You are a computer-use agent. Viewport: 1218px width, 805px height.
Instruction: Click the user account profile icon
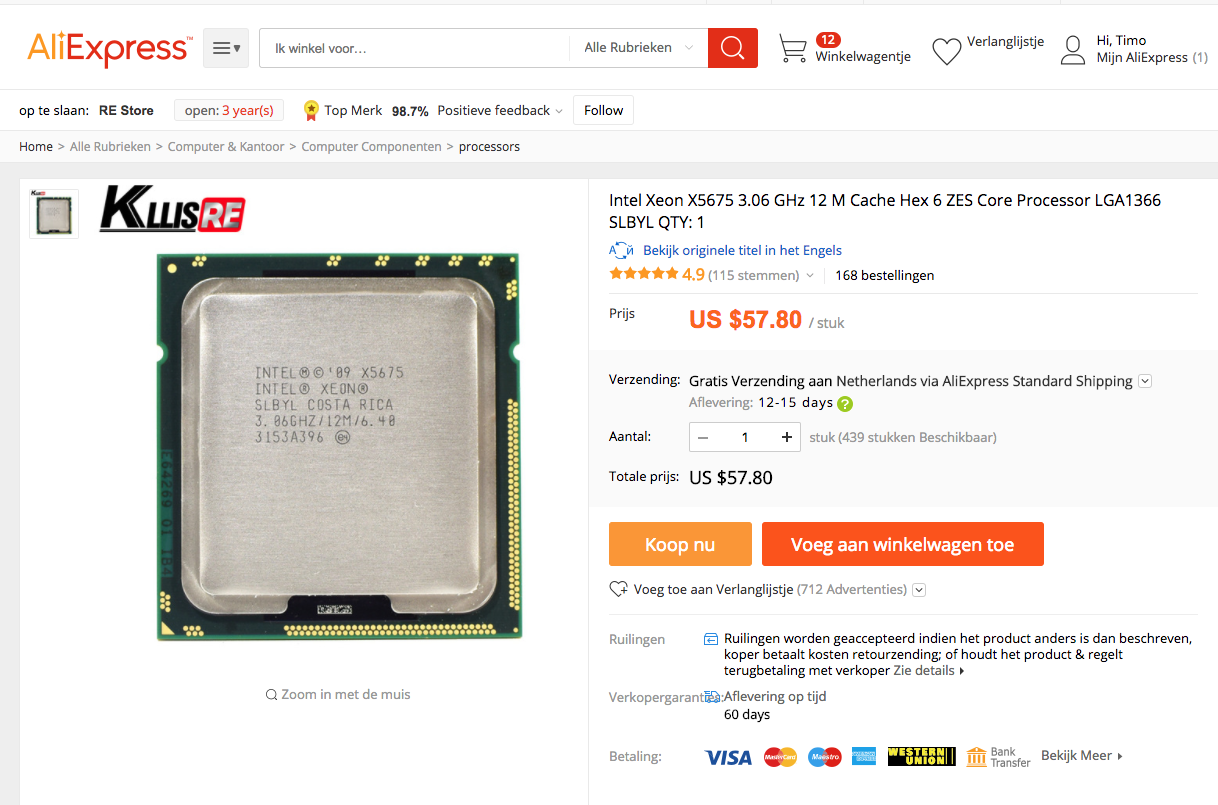click(x=1073, y=50)
